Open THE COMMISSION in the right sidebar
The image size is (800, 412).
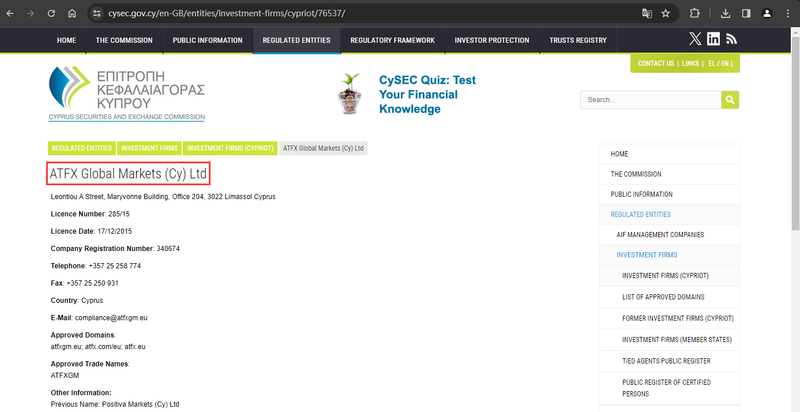(x=669, y=174)
